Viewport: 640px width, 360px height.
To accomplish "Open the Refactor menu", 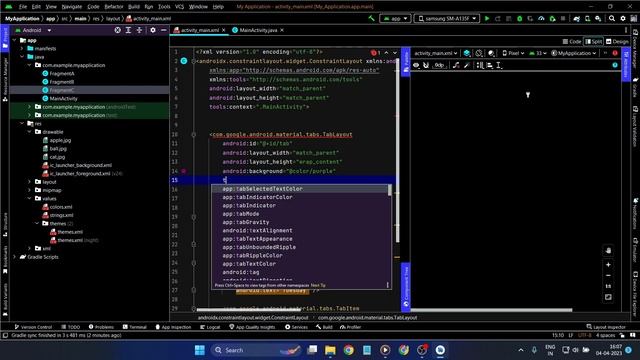I will click(113, 7).
